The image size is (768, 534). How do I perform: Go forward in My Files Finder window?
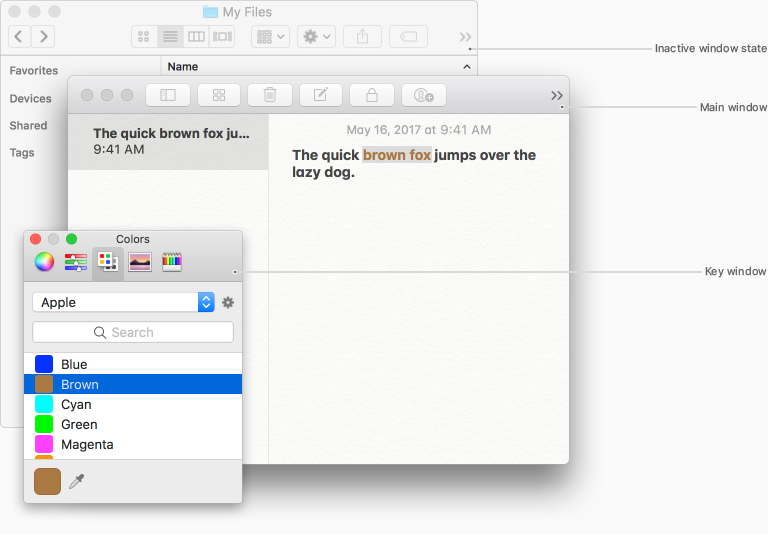click(x=43, y=37)
